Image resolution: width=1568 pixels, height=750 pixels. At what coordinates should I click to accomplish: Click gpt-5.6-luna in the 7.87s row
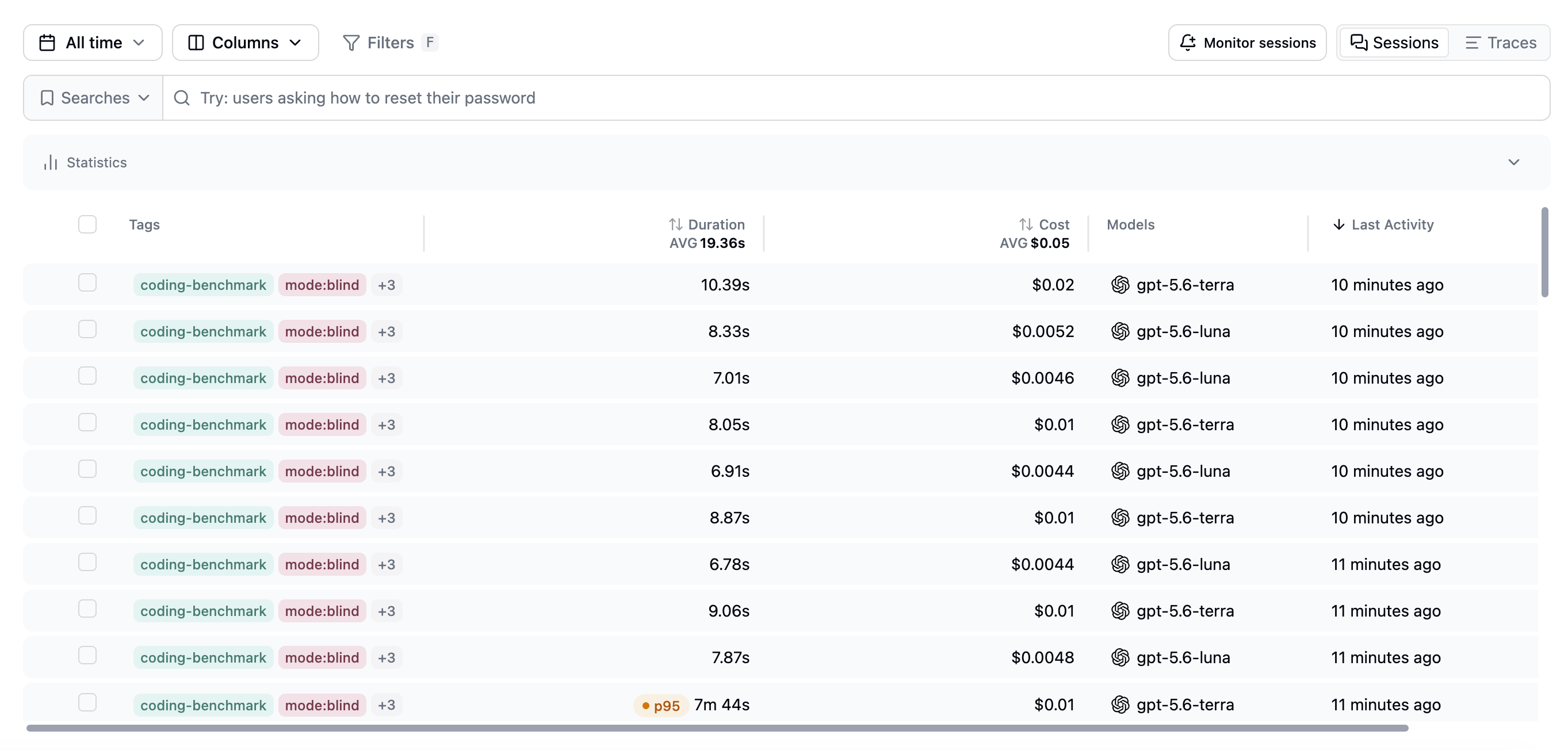(1183, 657)
